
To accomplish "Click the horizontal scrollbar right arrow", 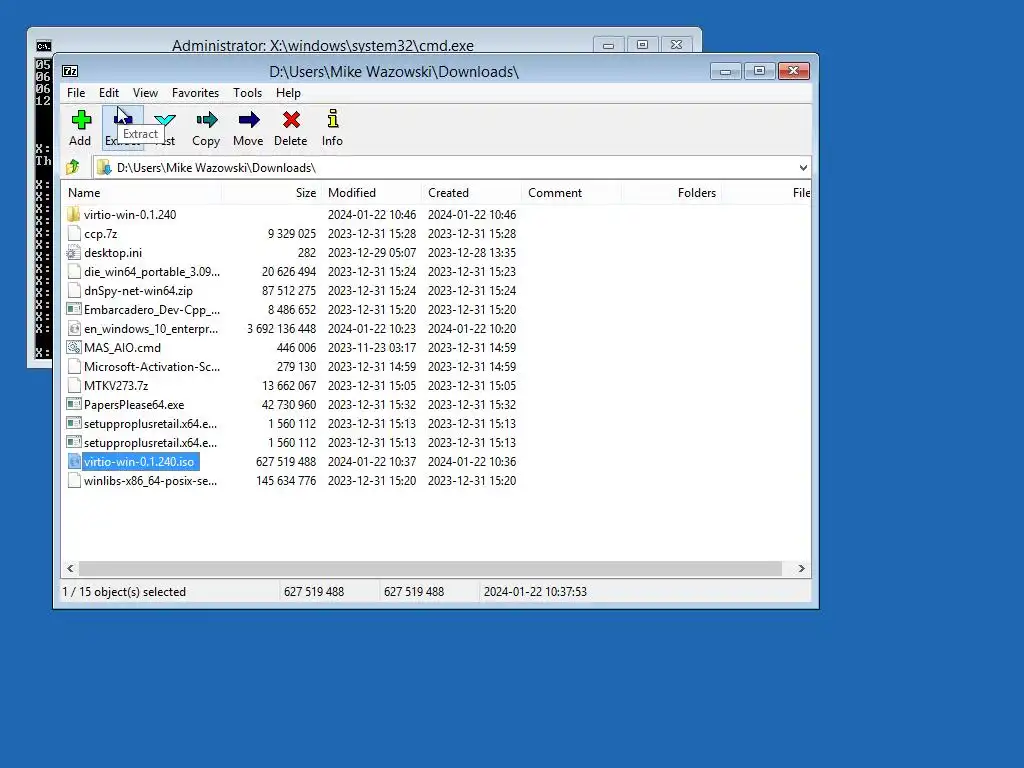I will (801, 569).
